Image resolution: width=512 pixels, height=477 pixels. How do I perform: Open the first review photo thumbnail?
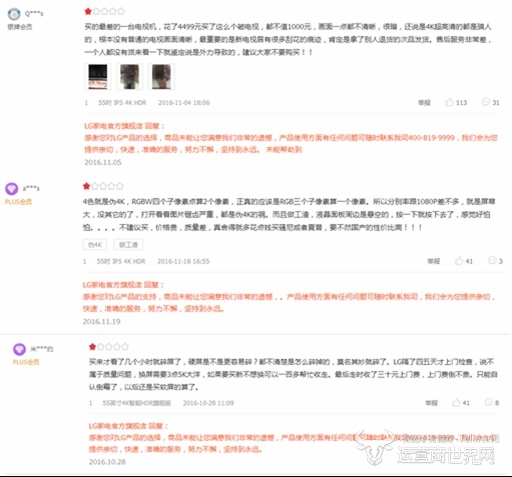98,77
